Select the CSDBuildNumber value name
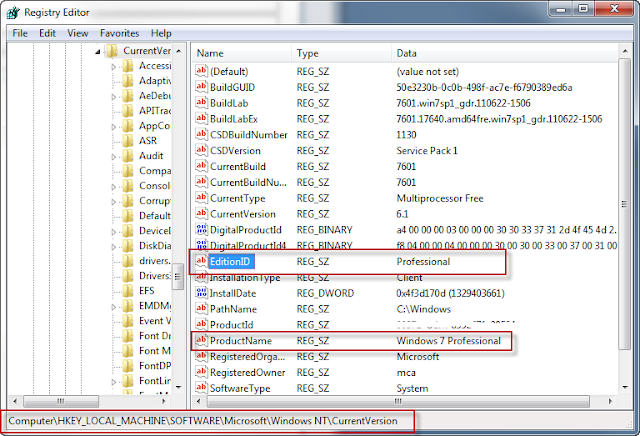640x436 pixels. (249, 135)
